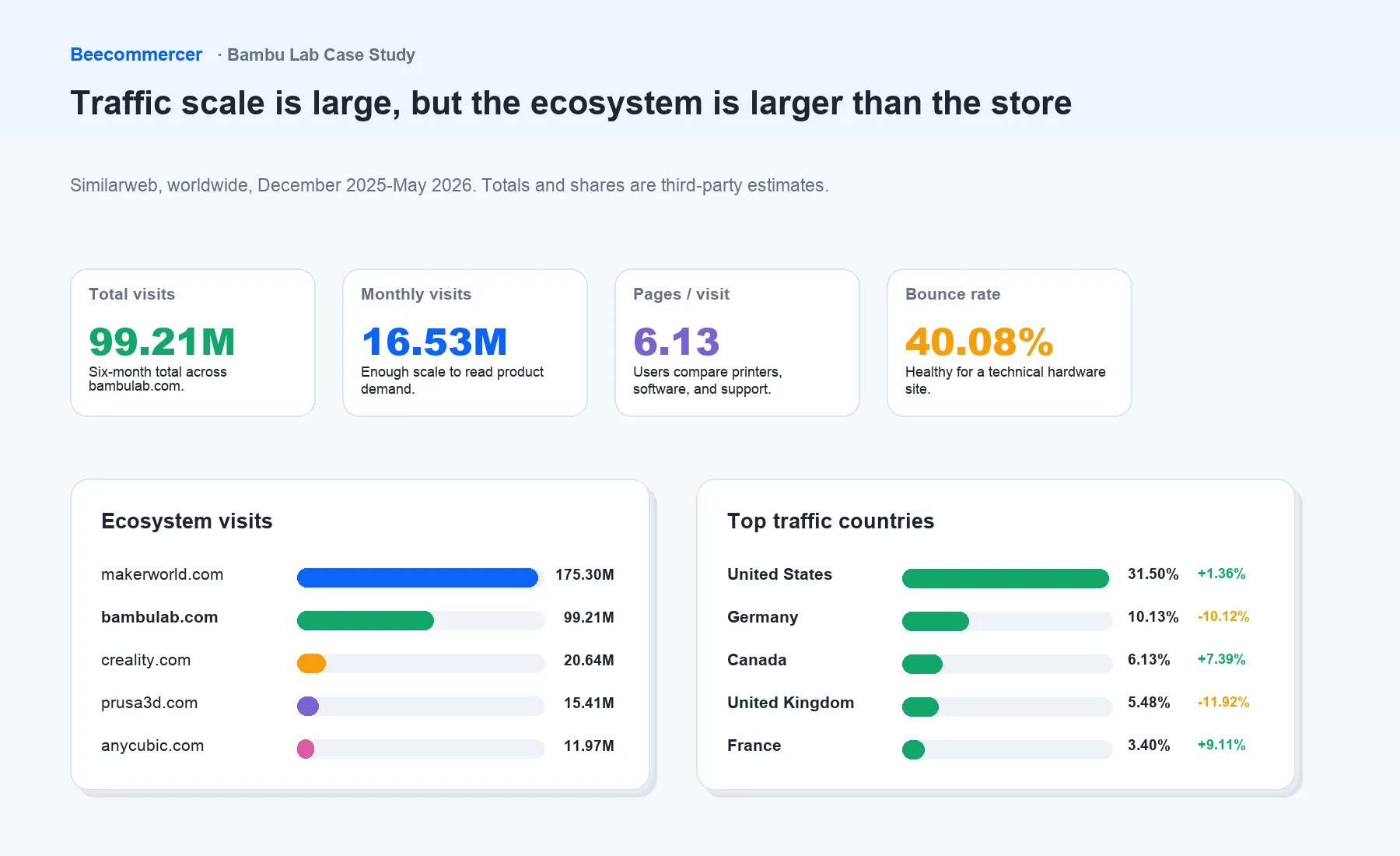Click the 'Monthly visits' card label

tap(416, 294)
